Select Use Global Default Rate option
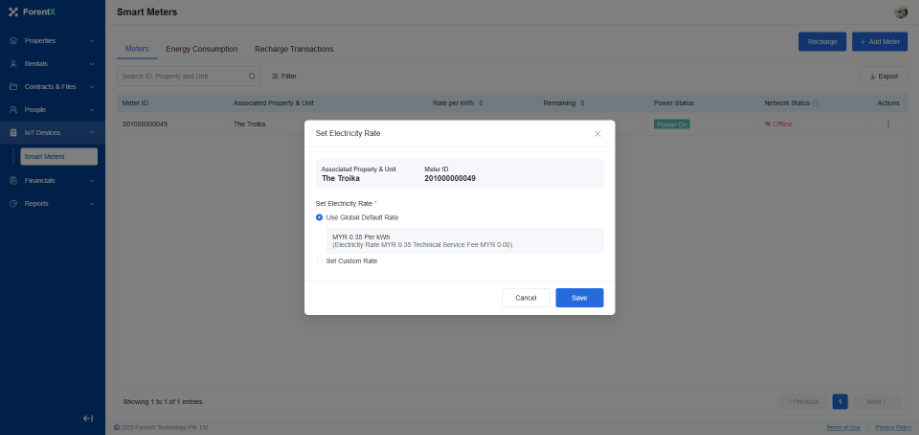 [x=319, y=217]
